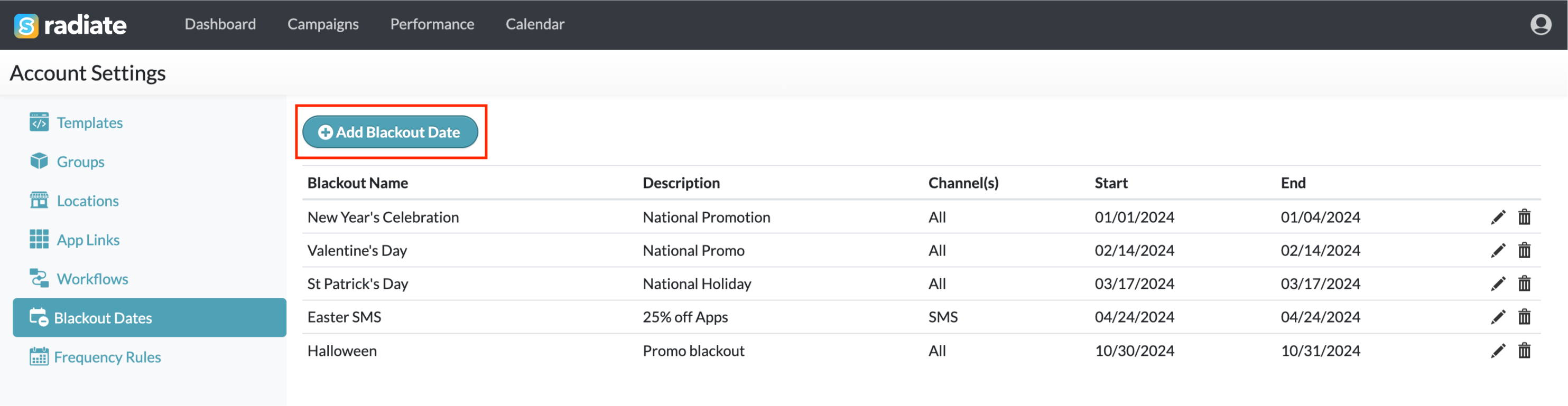Image resolution: width=1568 pixels, height=406 pixels.
Task: Go to Performance in top navigation
Action: coord(432,24)
